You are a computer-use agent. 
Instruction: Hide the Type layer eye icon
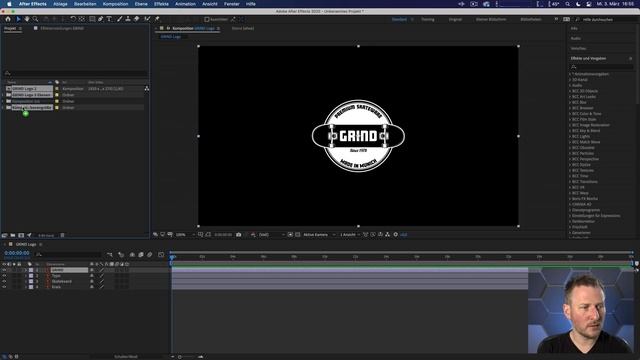point(4,276)
